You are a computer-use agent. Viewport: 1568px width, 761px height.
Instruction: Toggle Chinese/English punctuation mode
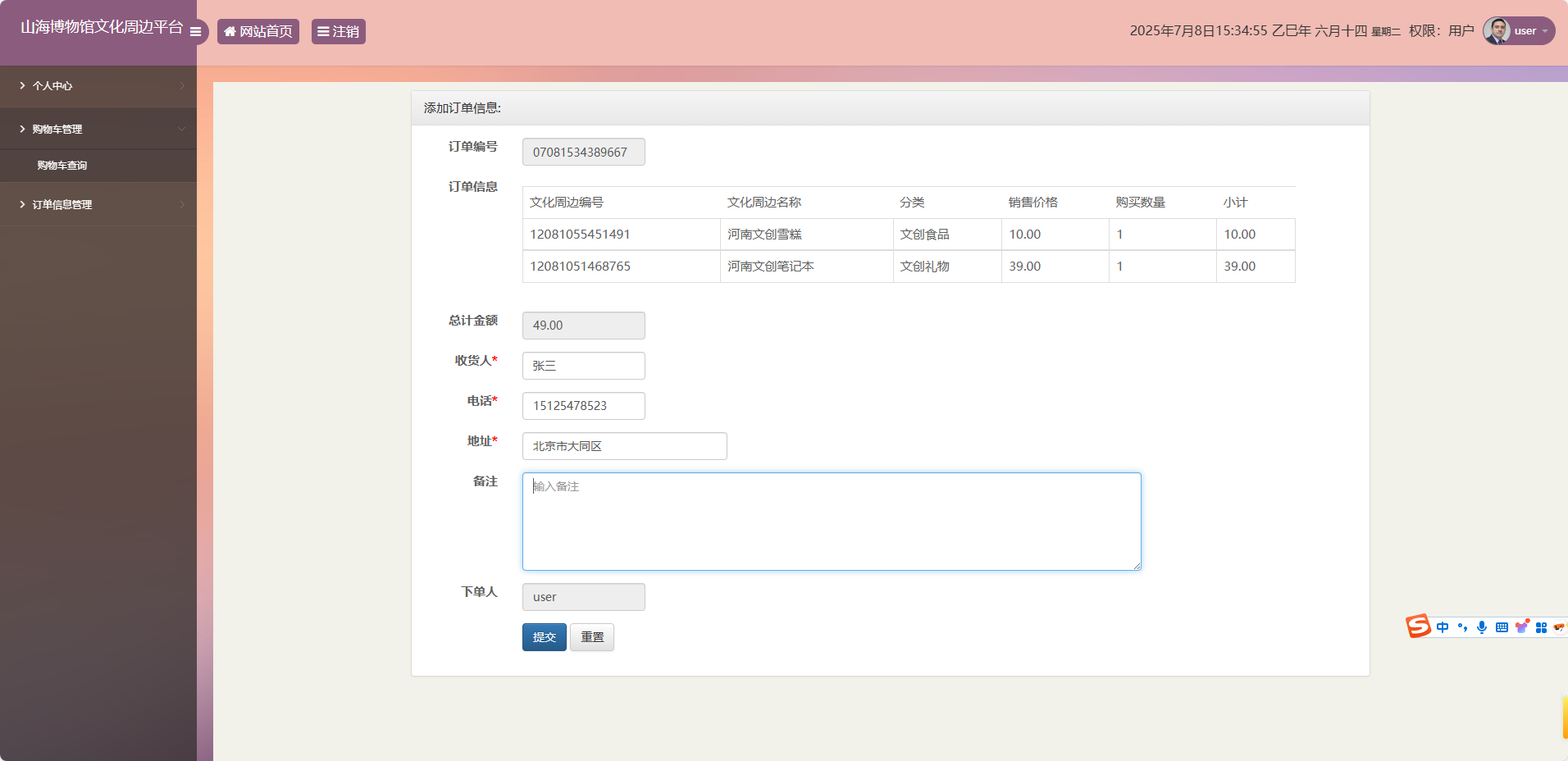pos(1463,627)
